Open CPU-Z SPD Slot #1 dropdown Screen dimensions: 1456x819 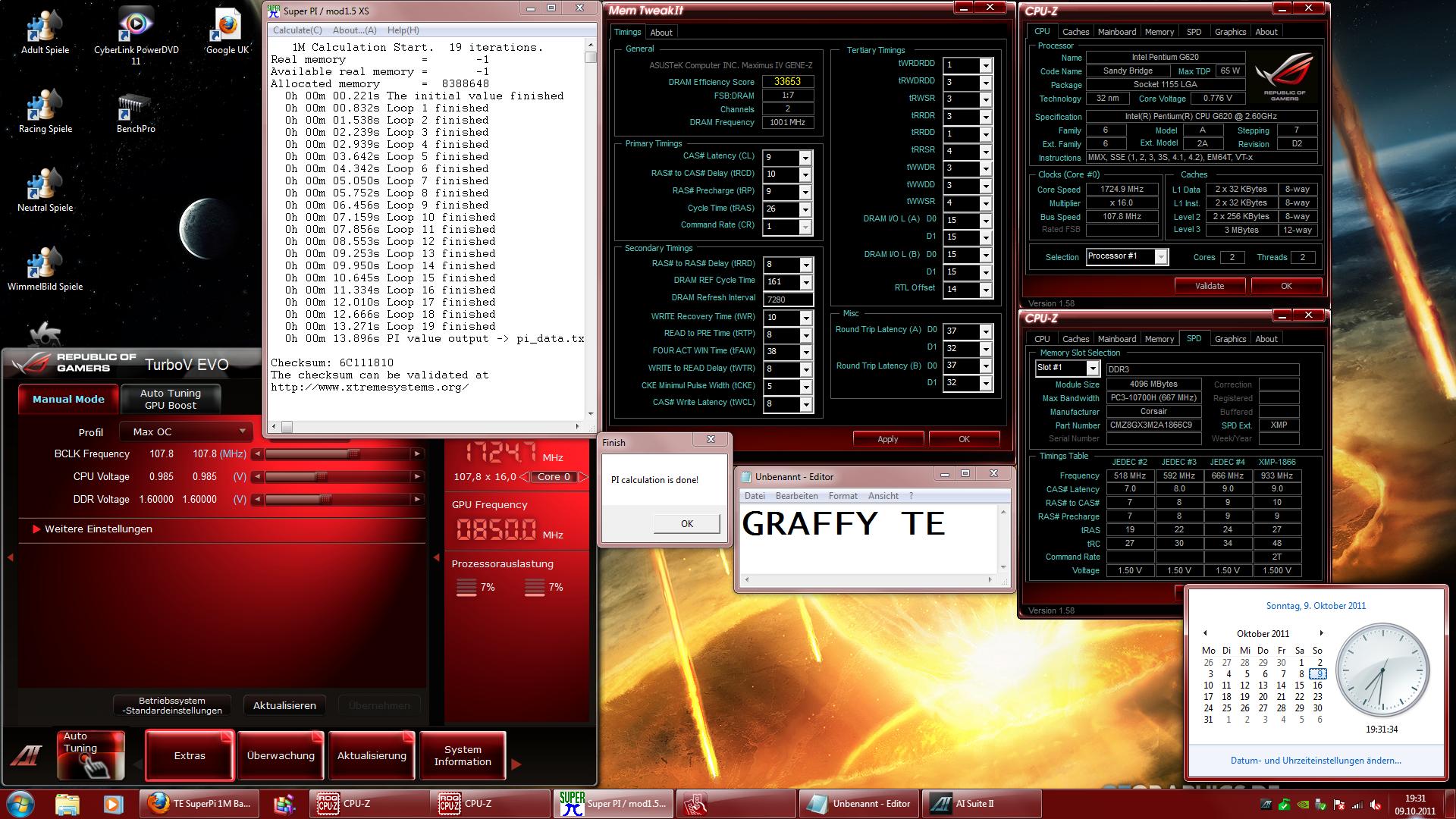tap(1093, 368)
